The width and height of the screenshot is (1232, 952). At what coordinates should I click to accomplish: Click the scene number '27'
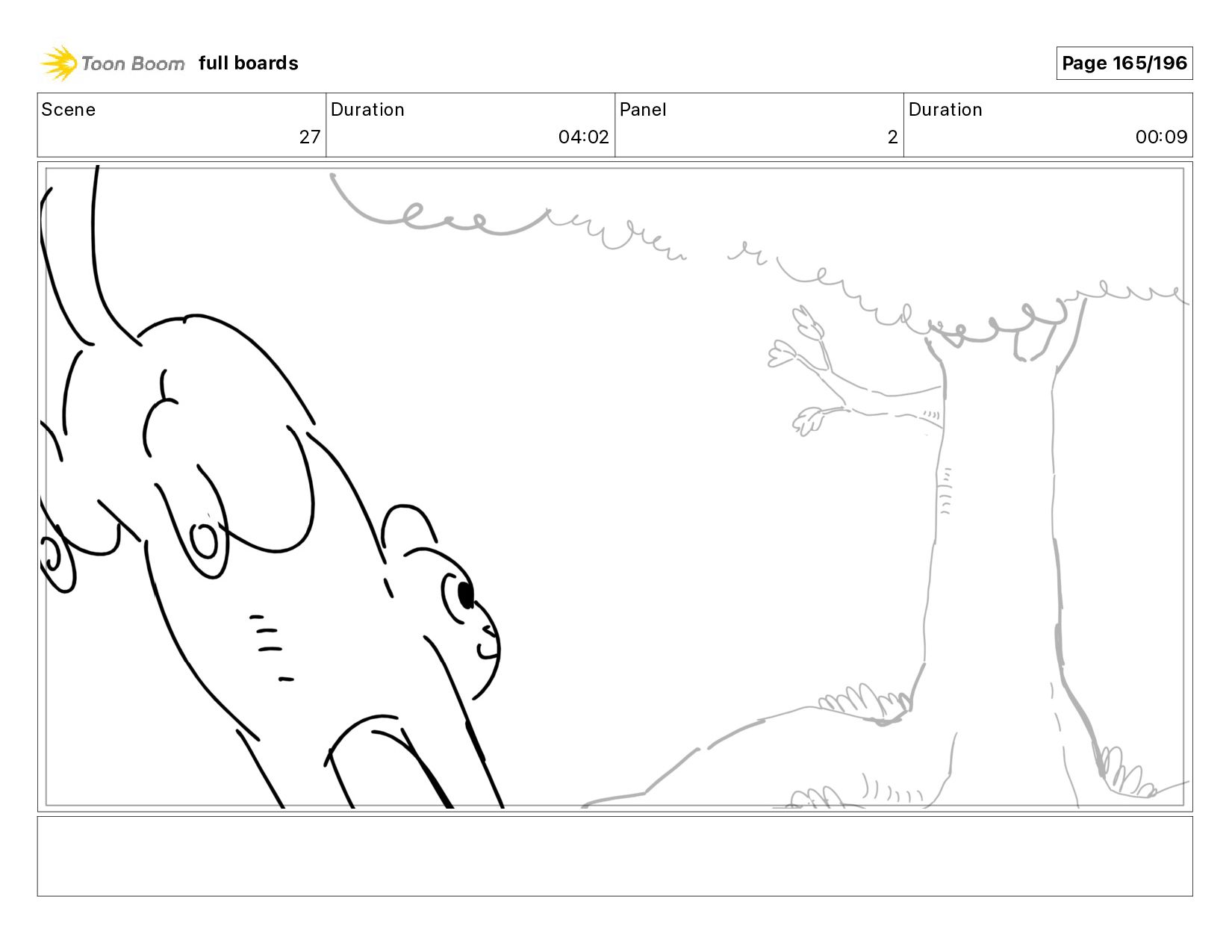point(310,137)
